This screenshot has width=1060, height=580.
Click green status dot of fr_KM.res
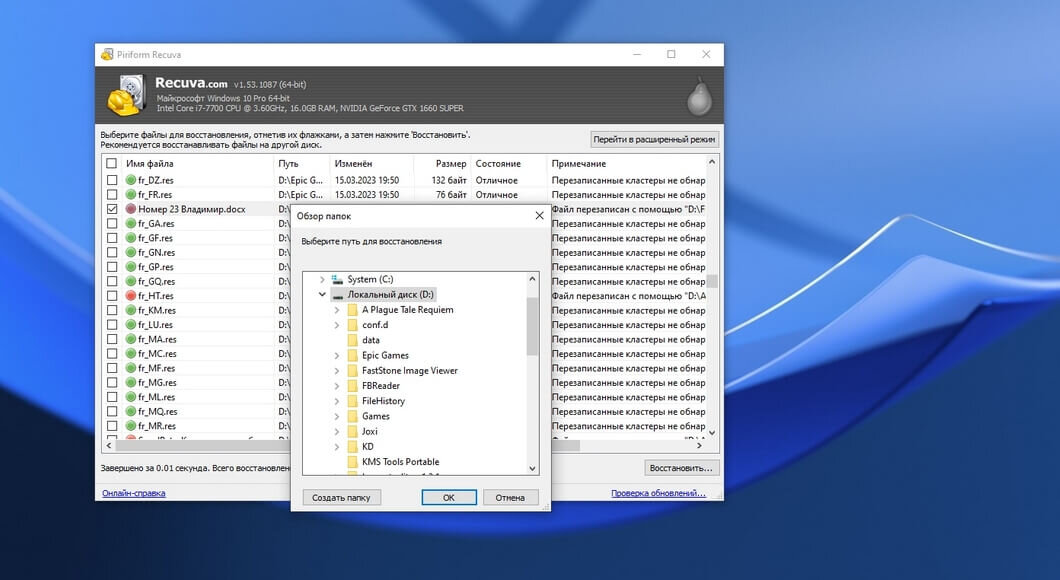131,310
